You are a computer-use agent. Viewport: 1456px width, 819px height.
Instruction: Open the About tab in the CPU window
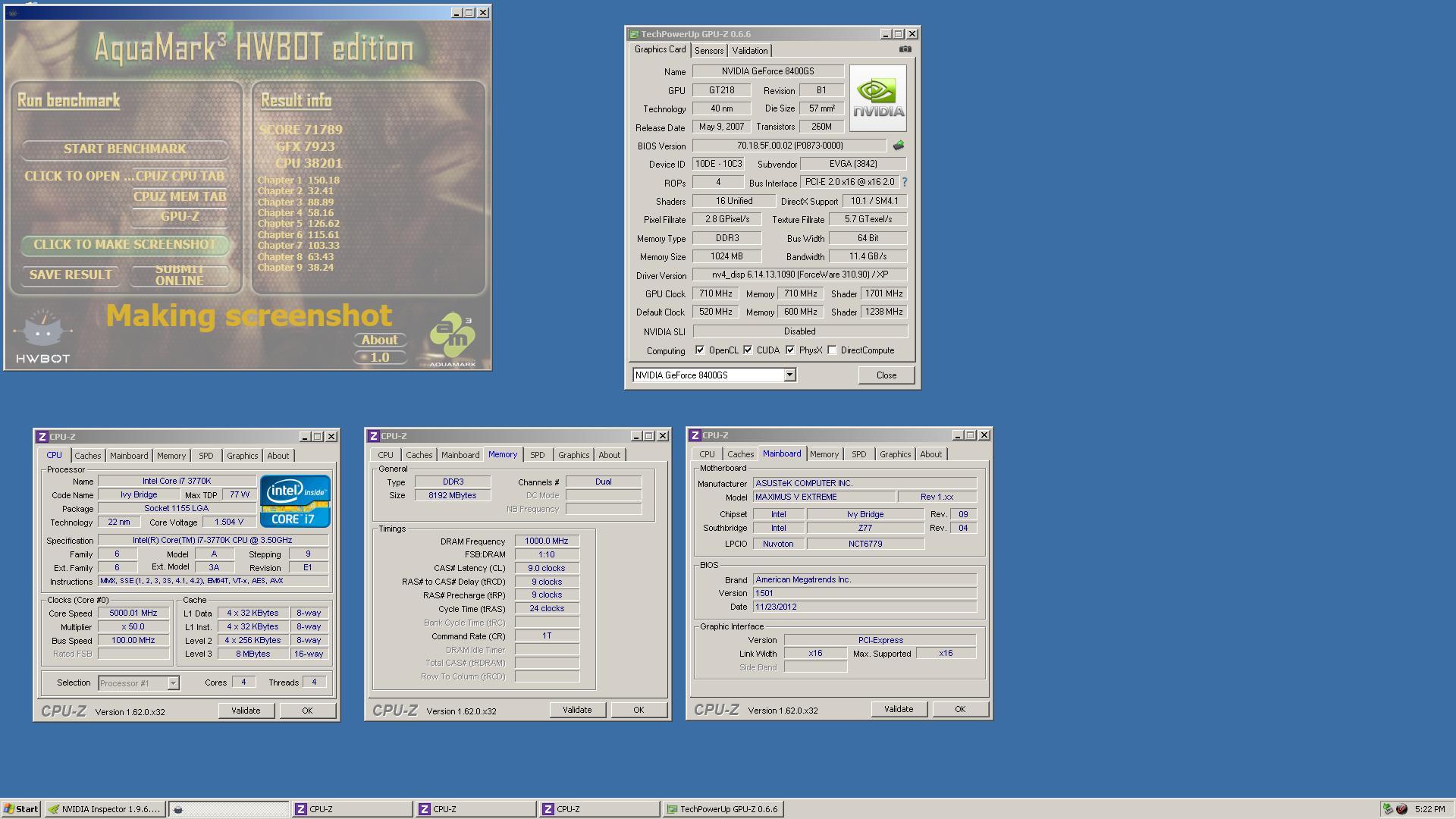click(278, 456)
